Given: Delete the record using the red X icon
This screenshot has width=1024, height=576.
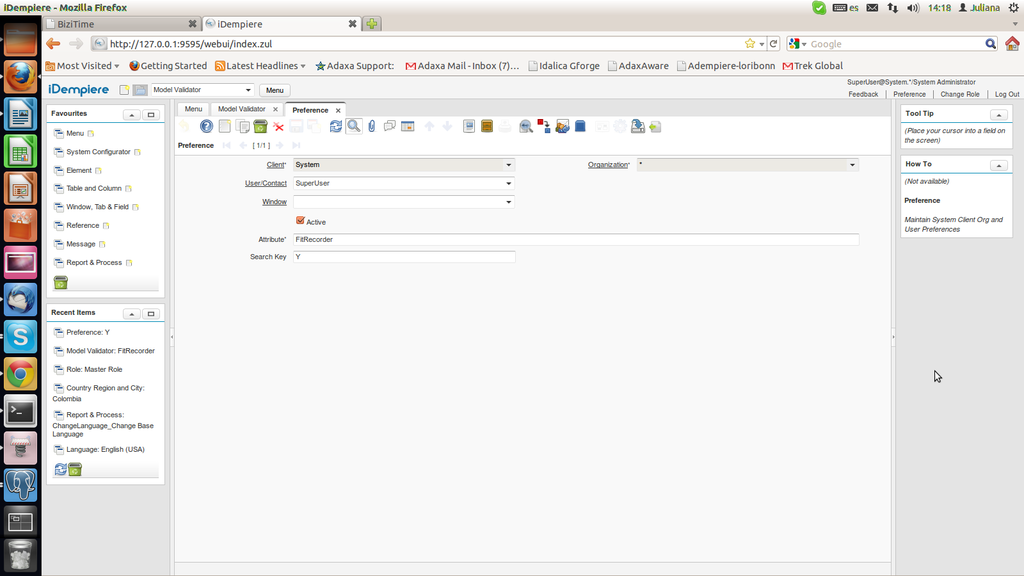Looking at the screenshot, I should coord(279,127).
